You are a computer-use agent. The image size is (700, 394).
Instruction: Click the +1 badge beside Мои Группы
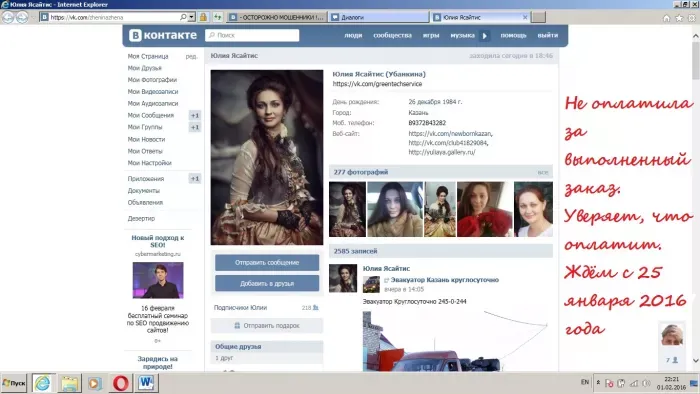tap(195, 127)
